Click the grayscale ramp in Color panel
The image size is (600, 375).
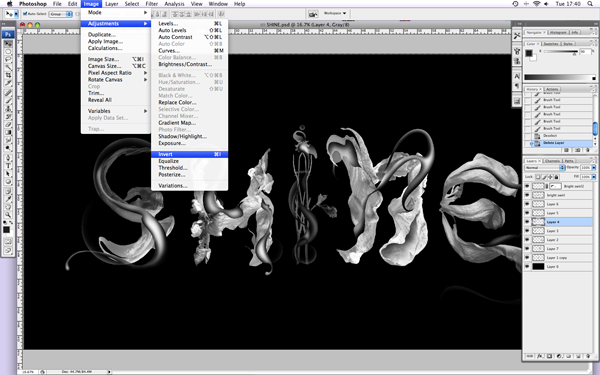coord(560,78)
